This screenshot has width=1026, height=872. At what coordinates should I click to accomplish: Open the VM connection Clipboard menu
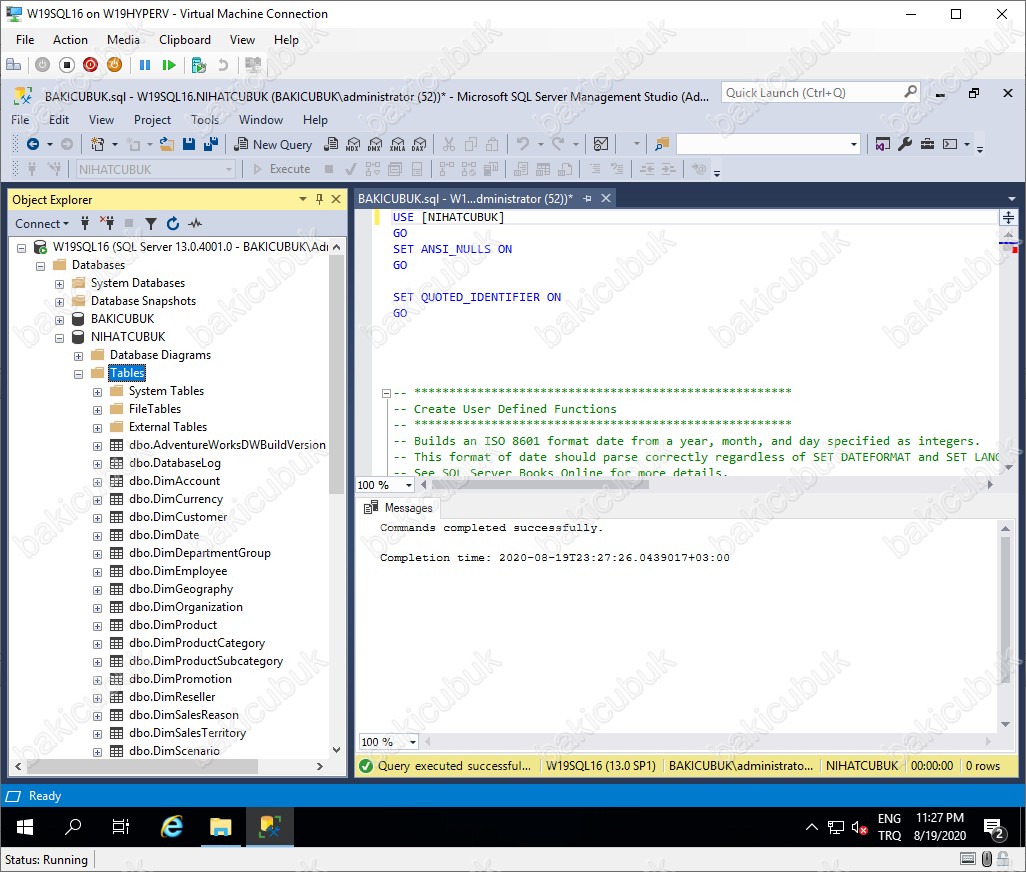185,40
